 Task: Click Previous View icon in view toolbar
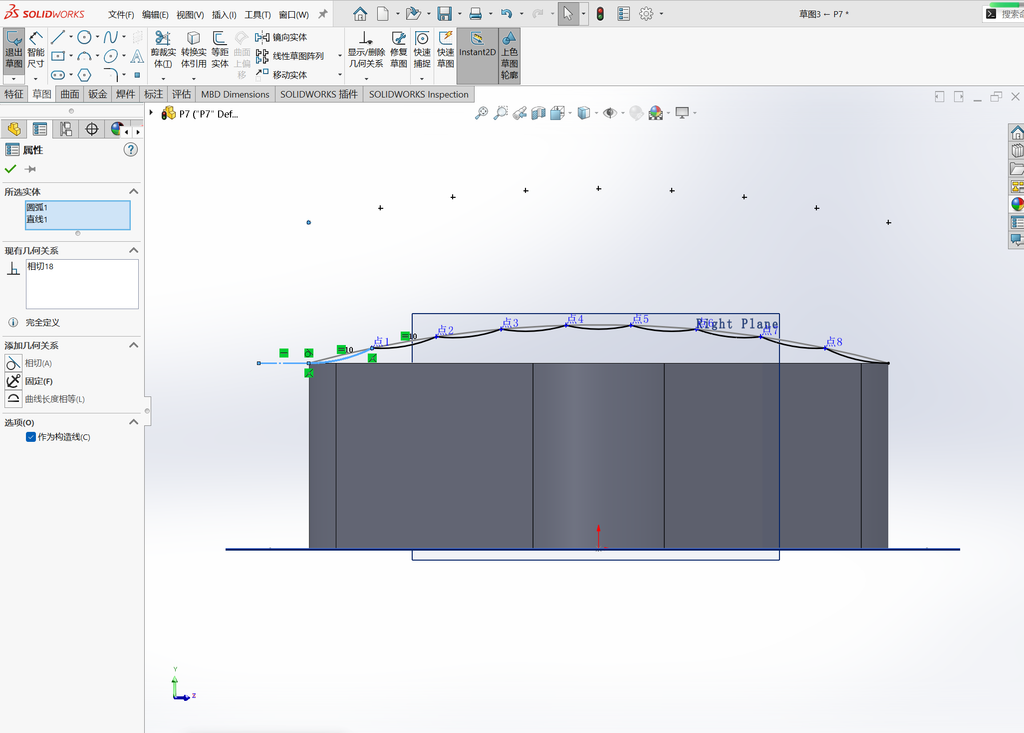coord(519,113)
